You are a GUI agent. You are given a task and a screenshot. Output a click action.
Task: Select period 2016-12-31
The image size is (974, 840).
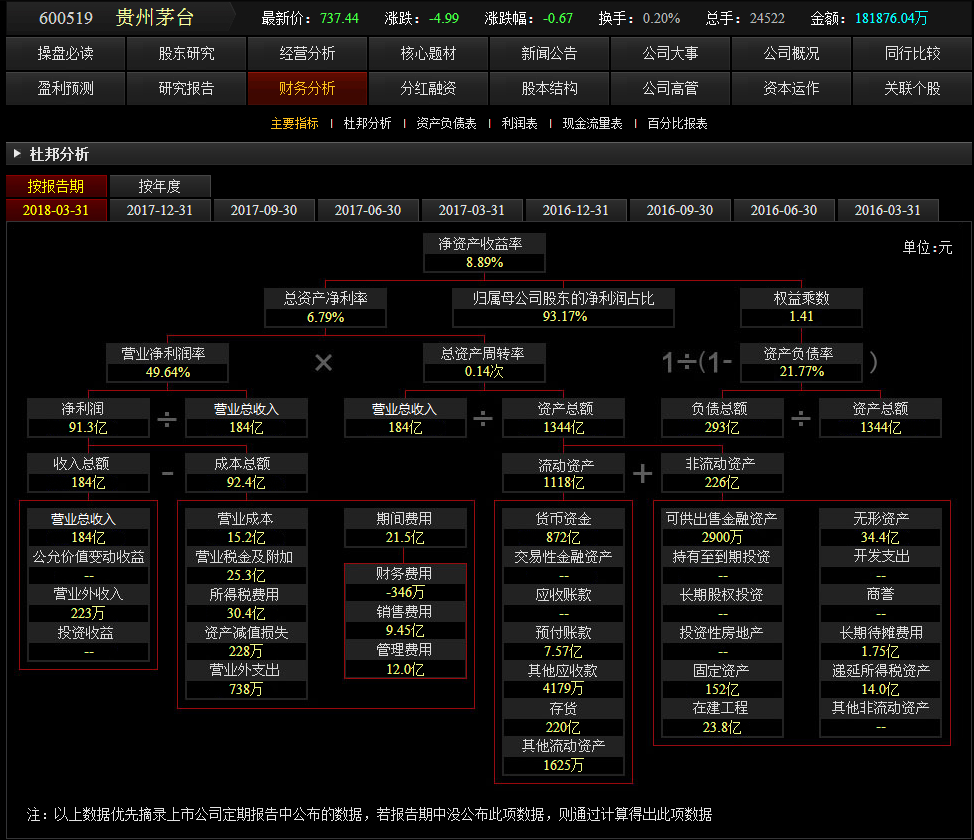point(576,210)
